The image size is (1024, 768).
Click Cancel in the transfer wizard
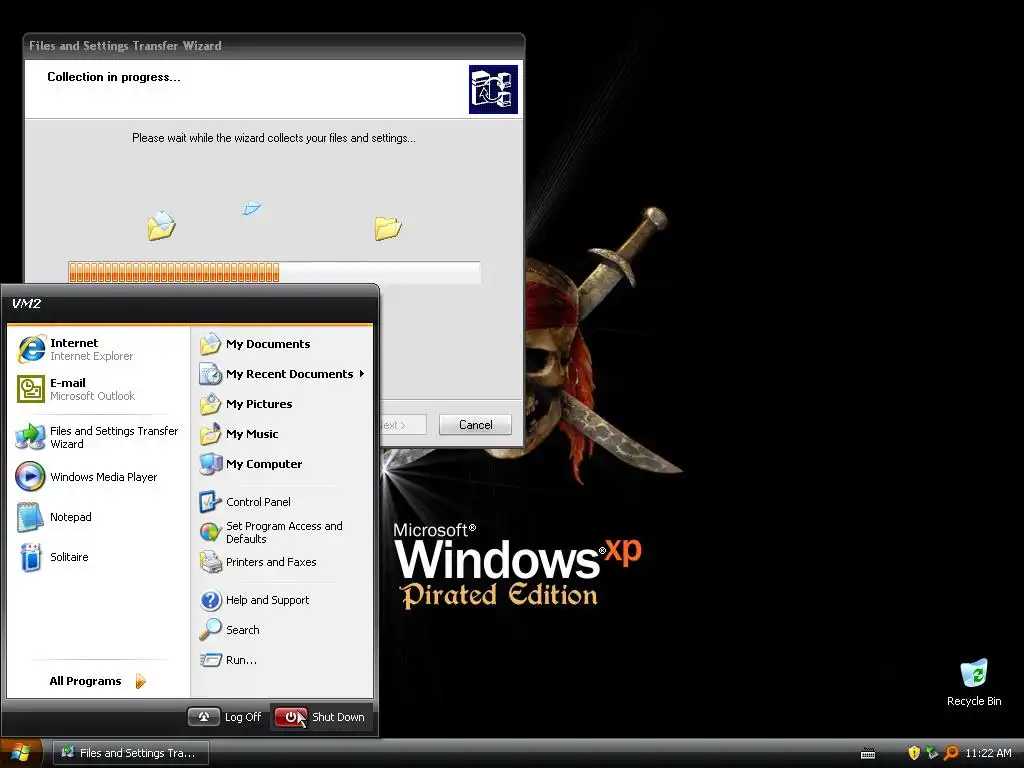pos(475,425)
